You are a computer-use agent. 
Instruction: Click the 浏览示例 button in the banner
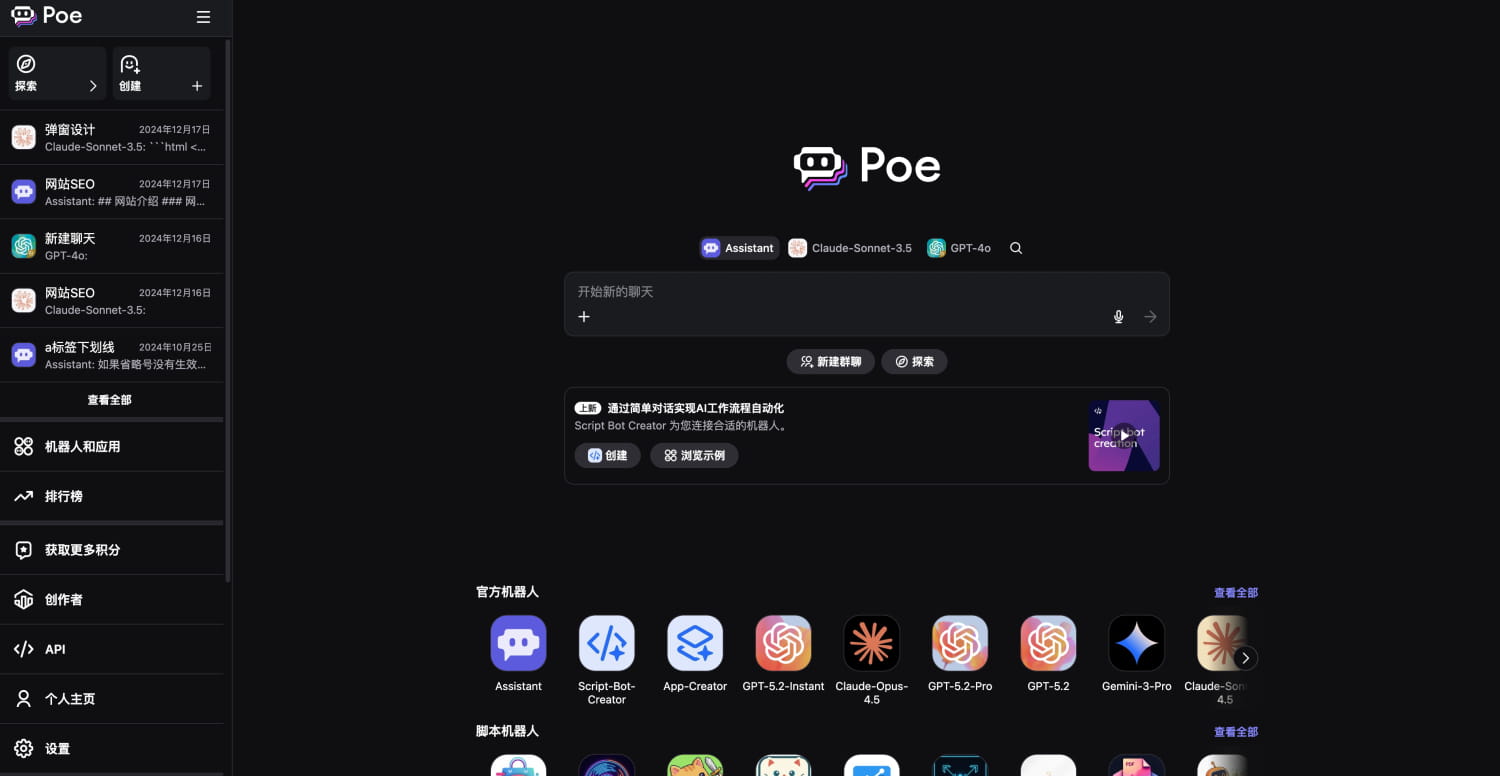694,455
